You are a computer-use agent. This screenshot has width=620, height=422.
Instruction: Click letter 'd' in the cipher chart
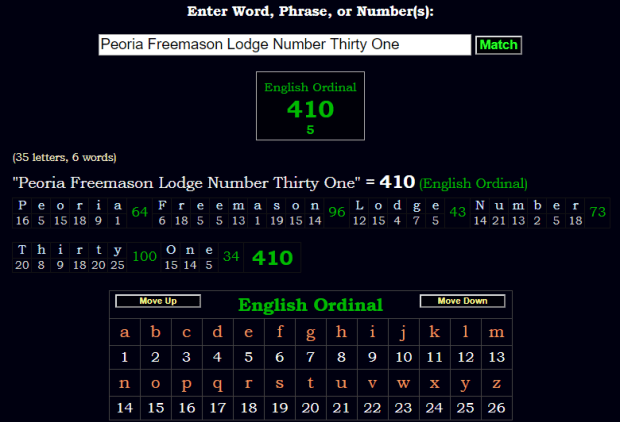217,332
